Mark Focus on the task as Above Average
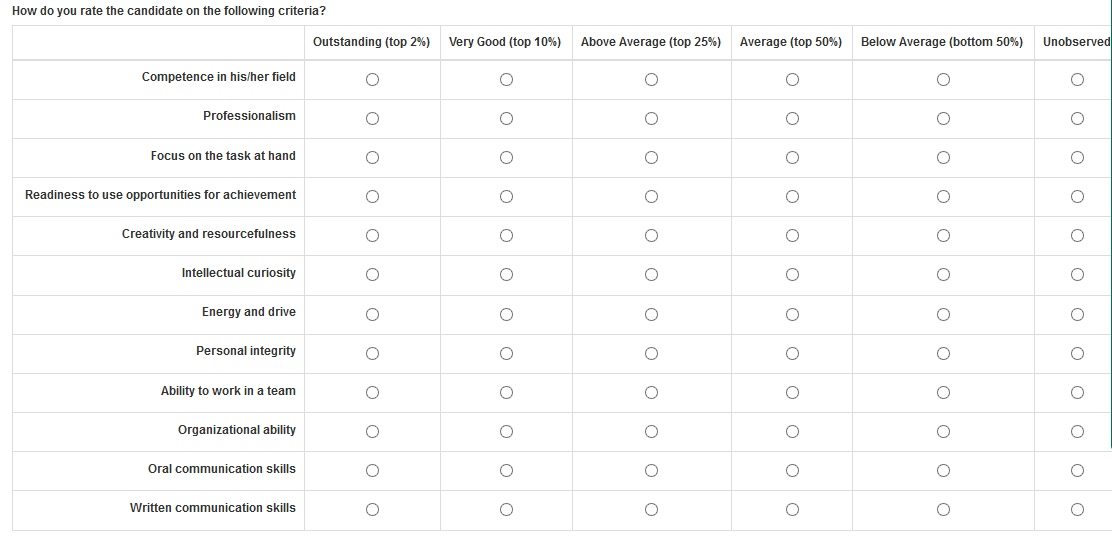 click(x=651, y=158)
